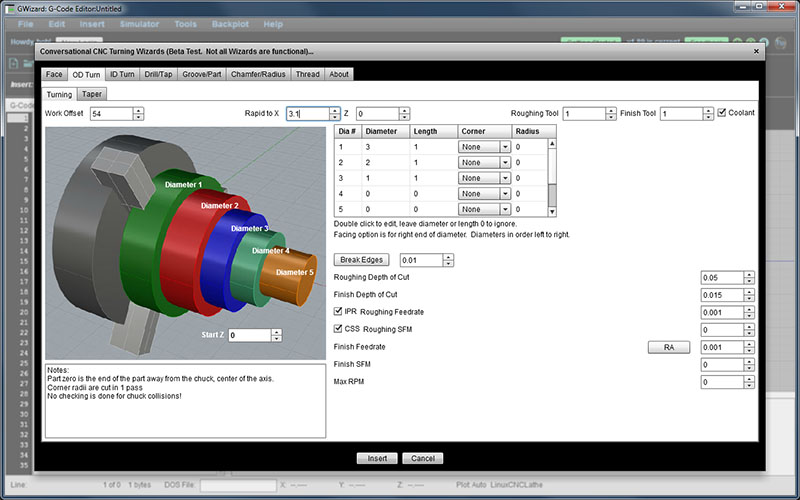Image resolution: width=800 pixels, height=500 pixels.
Task: Click the Break Edges value field
Action: [421, 260]
